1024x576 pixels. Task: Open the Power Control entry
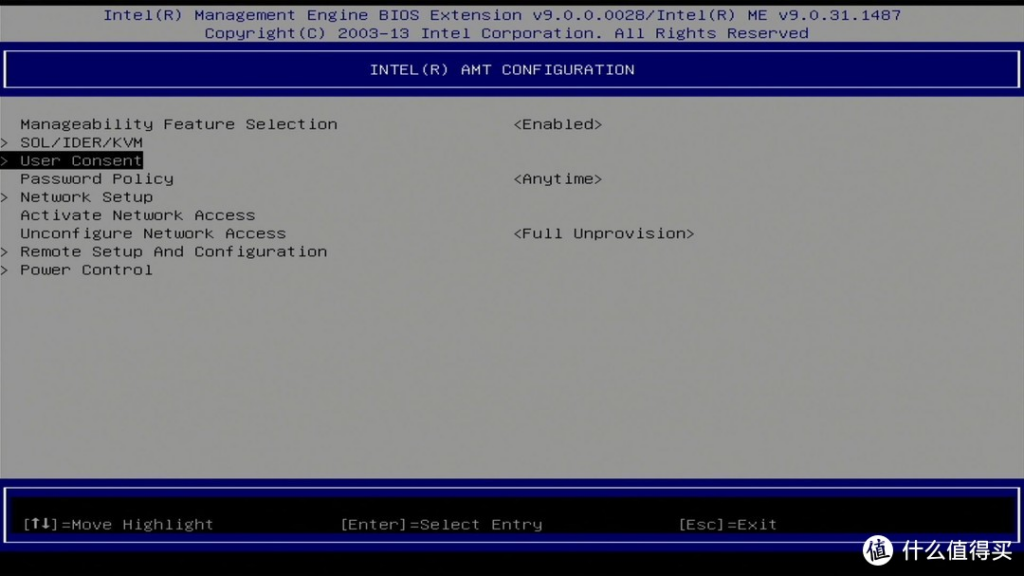pyautogui.click(x=86, y=270)
